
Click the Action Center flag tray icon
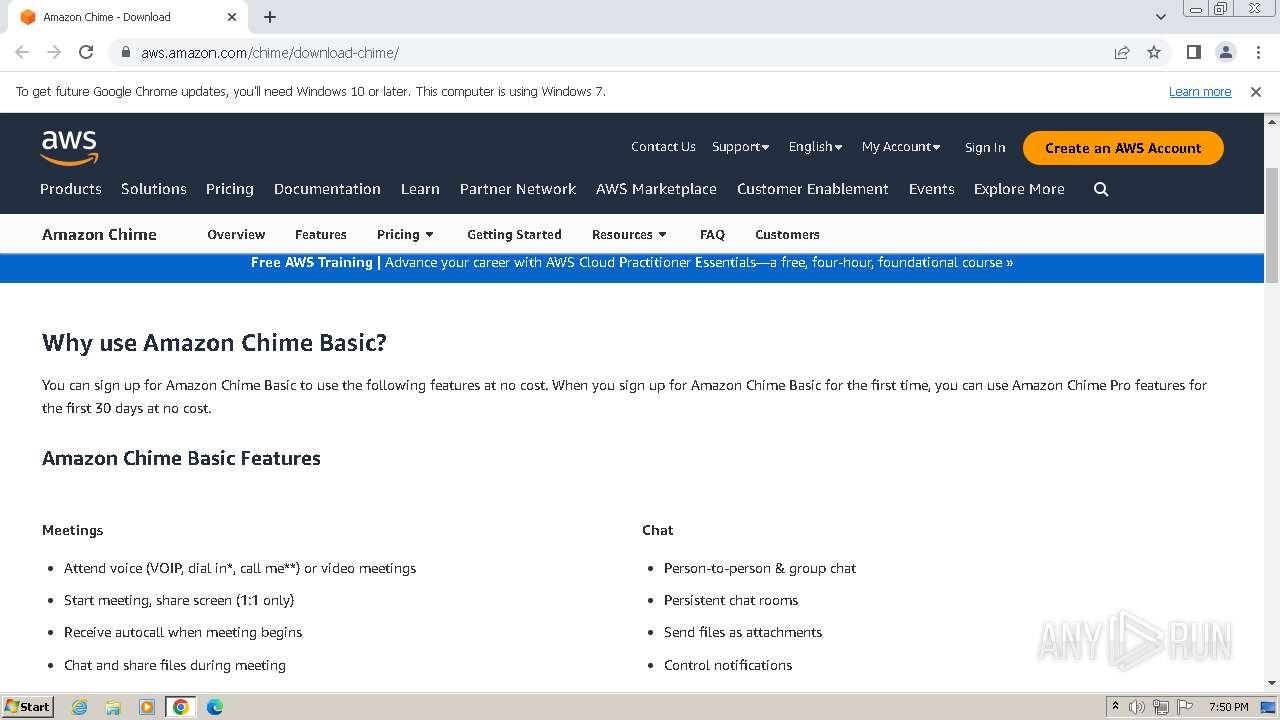coord(1185,707)
